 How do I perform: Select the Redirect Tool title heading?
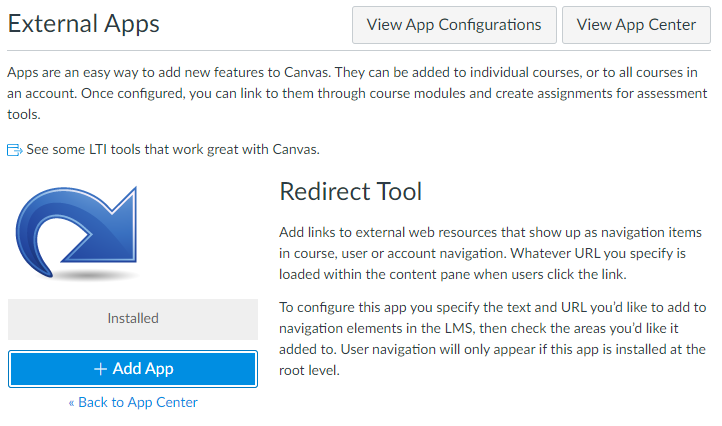pyautogui.click(x=351, y=191)
